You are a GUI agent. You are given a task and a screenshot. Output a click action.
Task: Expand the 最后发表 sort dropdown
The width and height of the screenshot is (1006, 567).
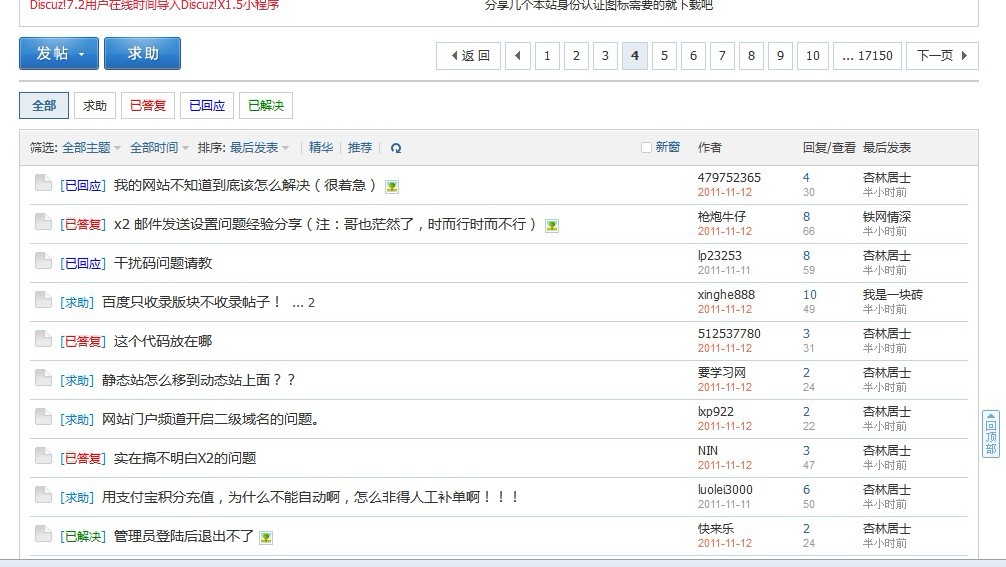(x=259, y=148)
